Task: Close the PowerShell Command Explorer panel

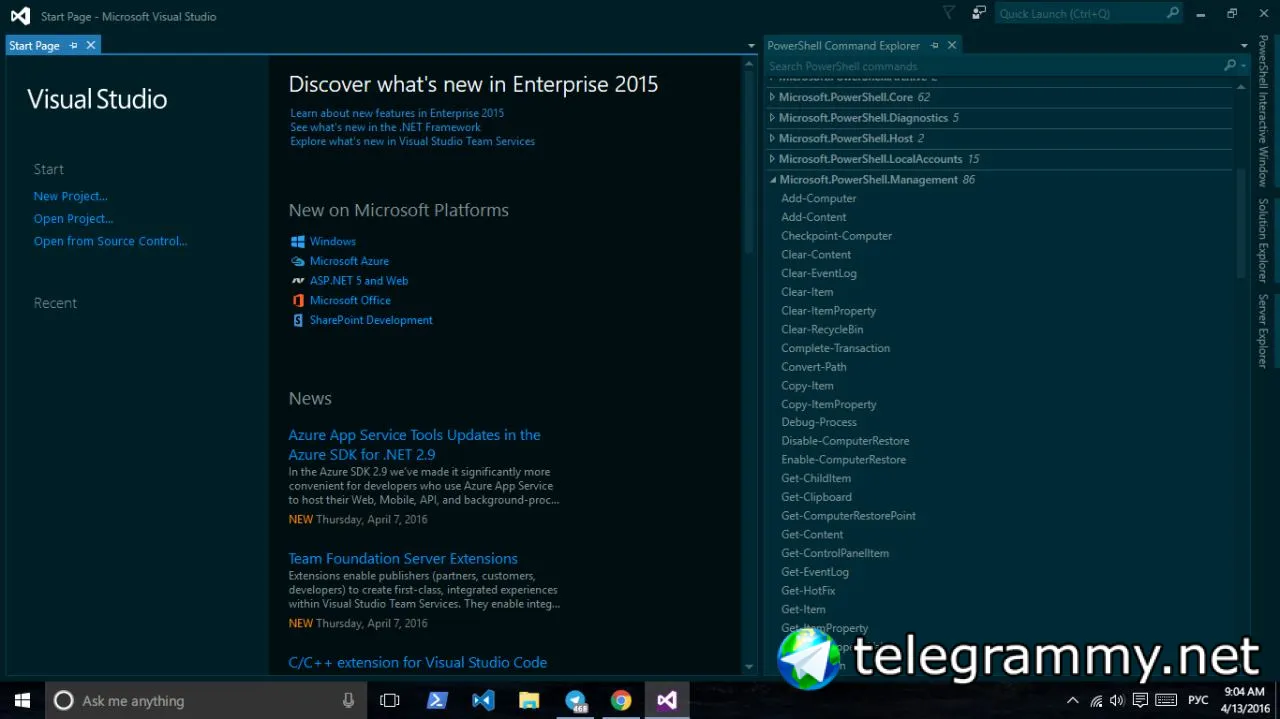Action: point(952,46)
